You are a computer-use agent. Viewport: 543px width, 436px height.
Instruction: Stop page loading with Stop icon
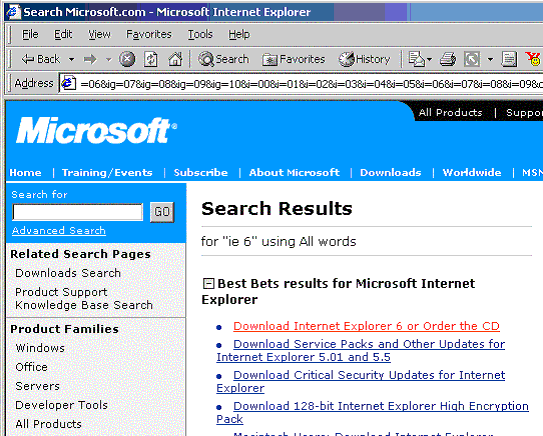click(x=127, y=59)
